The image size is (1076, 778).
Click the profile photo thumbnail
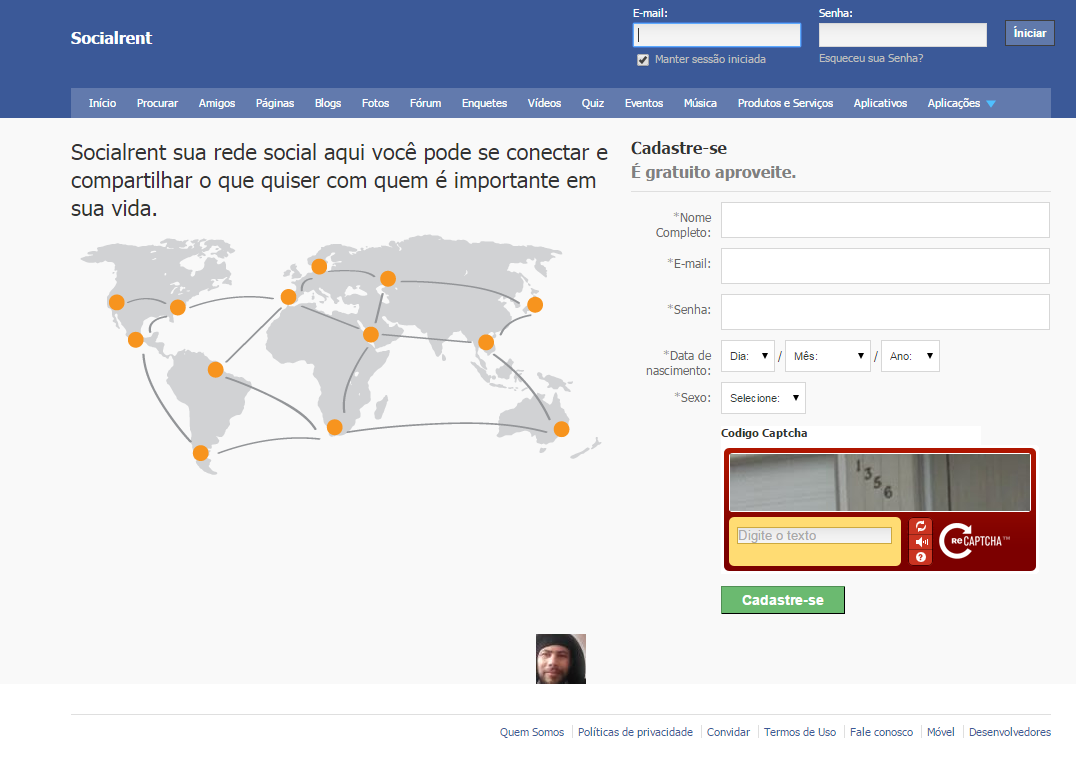[x=561, y=659]
